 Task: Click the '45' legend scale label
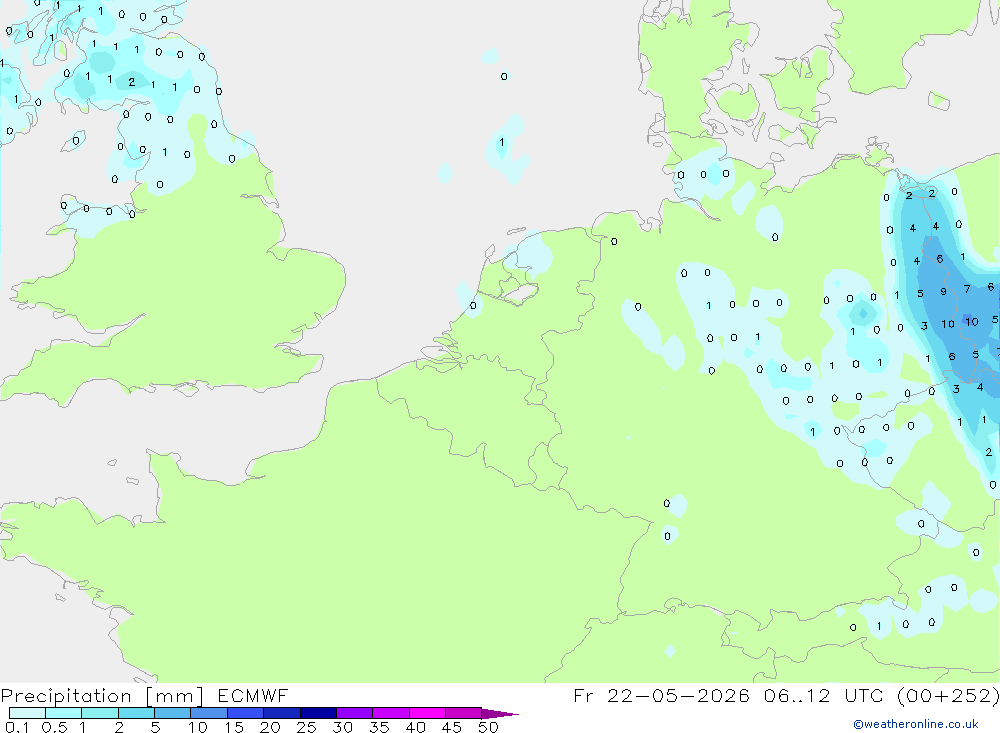point(452,727)
